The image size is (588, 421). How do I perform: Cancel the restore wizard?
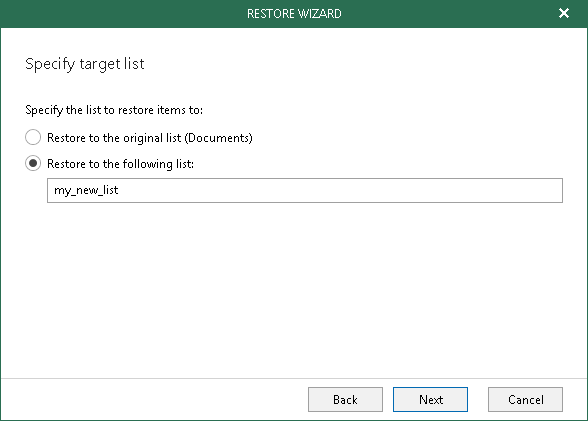tap(525, 400)
